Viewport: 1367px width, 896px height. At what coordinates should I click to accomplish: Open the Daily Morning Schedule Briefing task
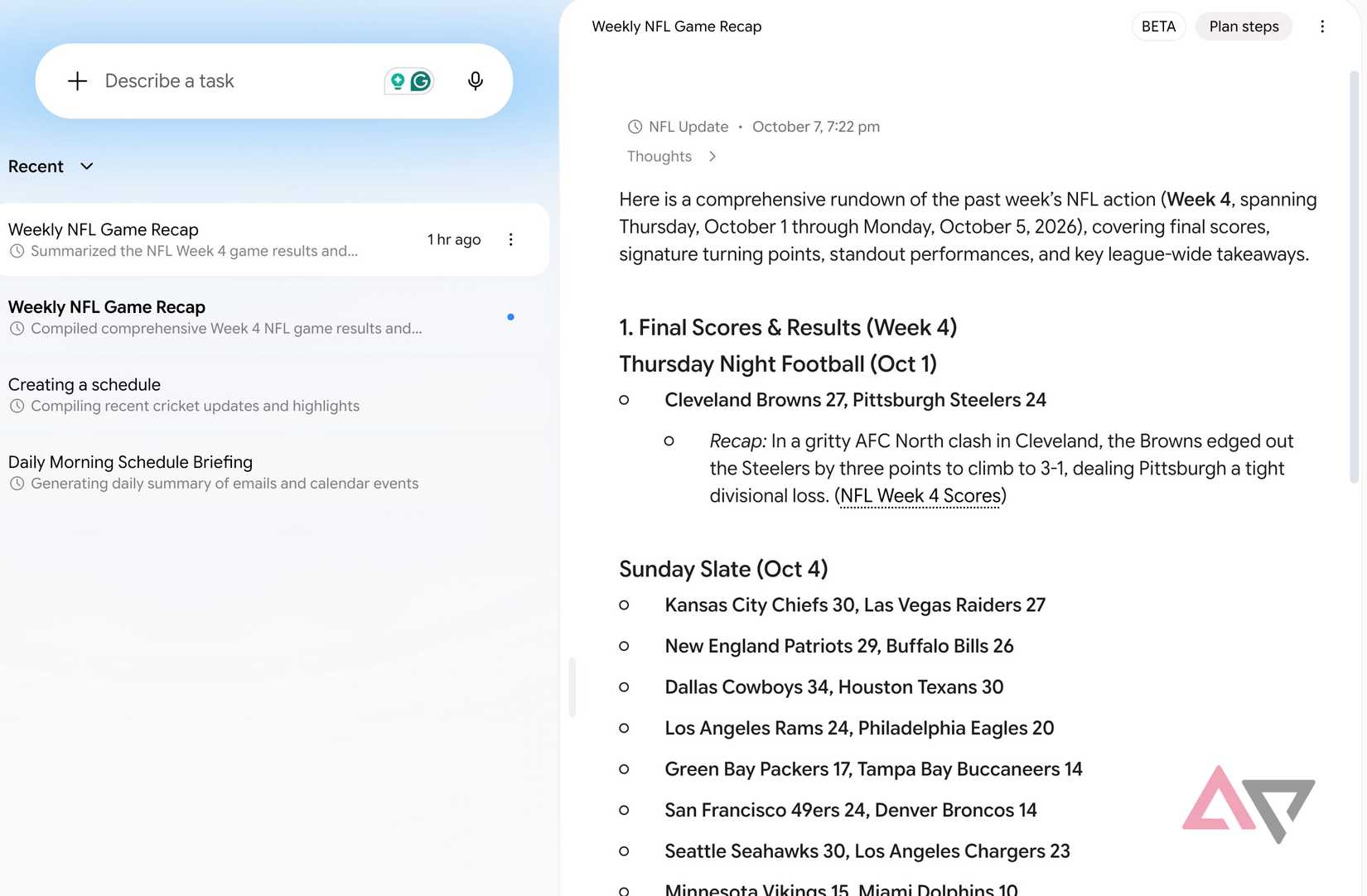(x=273, y=472)
